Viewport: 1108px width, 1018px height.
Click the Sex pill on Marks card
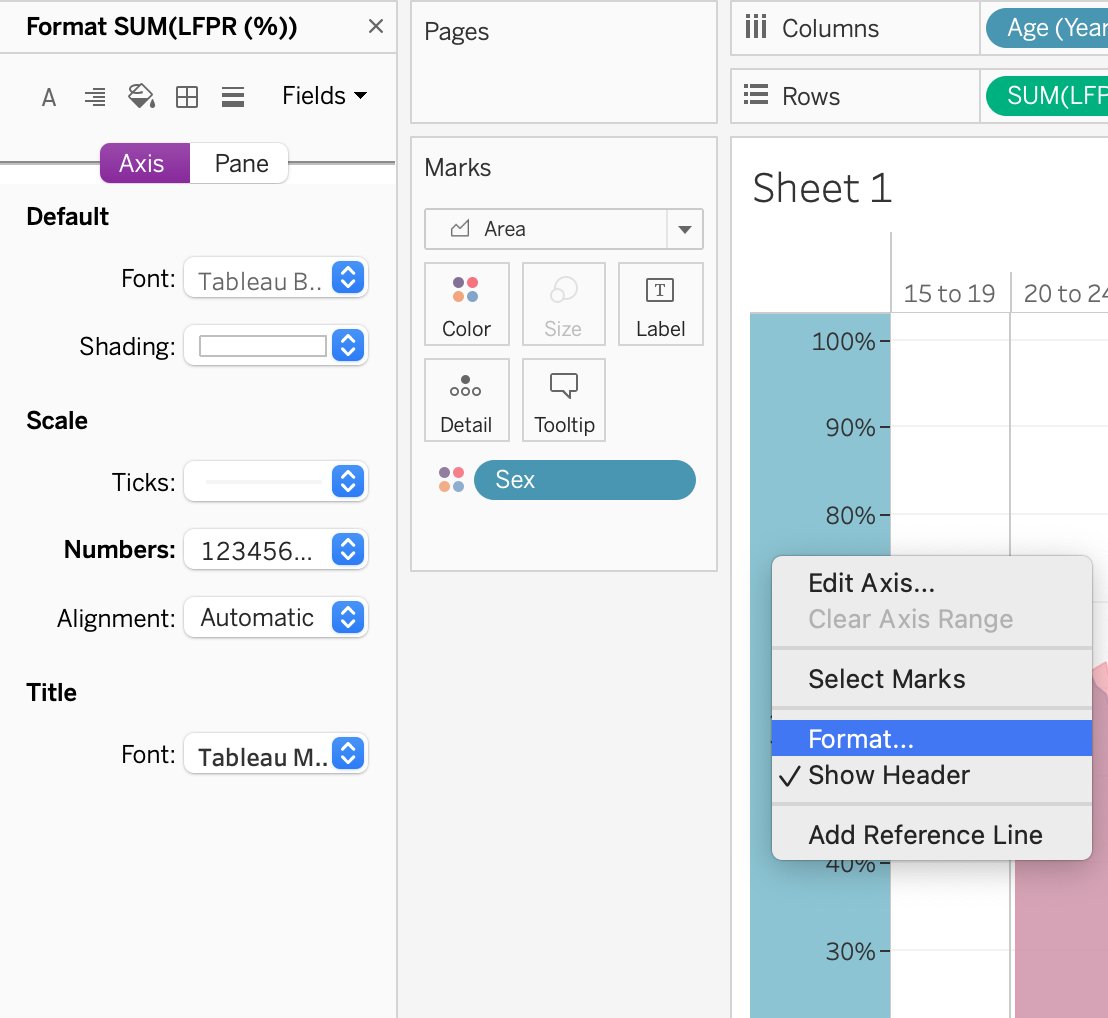tap(584, 480)
